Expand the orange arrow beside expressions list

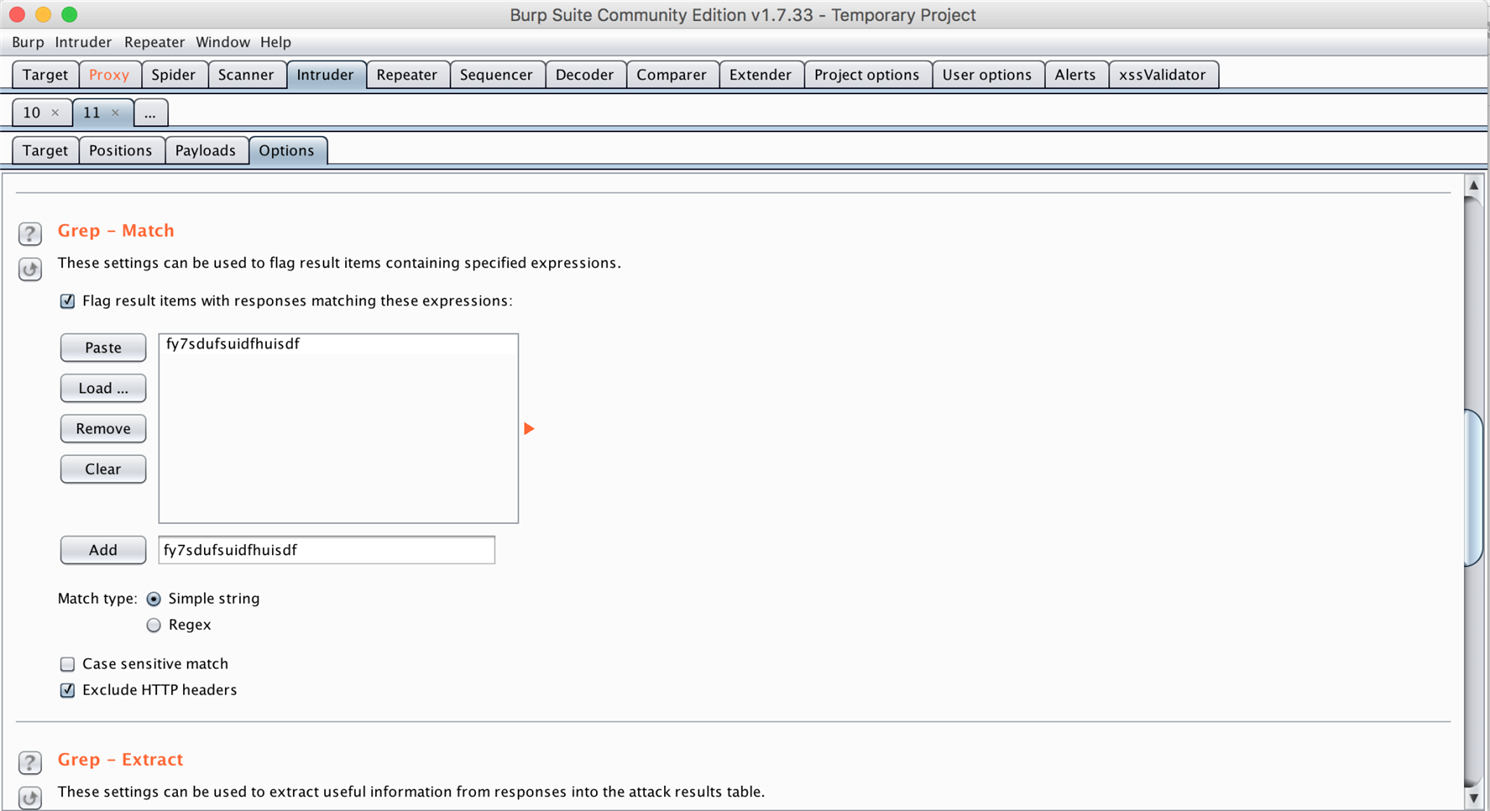click(529, 429)
